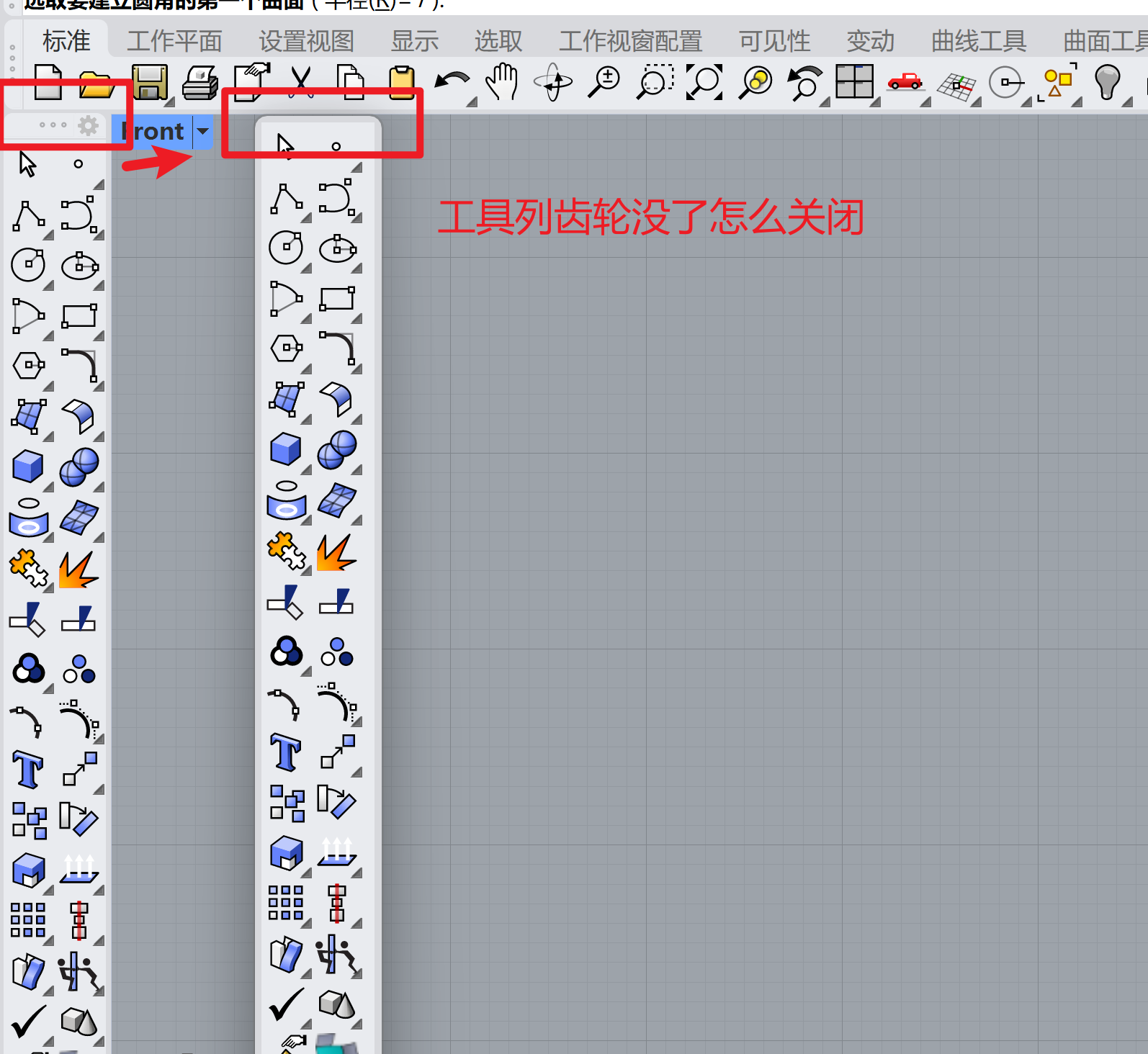Viewport: 1148px width, 1054px height.
Task: Select the Polyline tool in floating toolbar
Action: tap(286, 198)
